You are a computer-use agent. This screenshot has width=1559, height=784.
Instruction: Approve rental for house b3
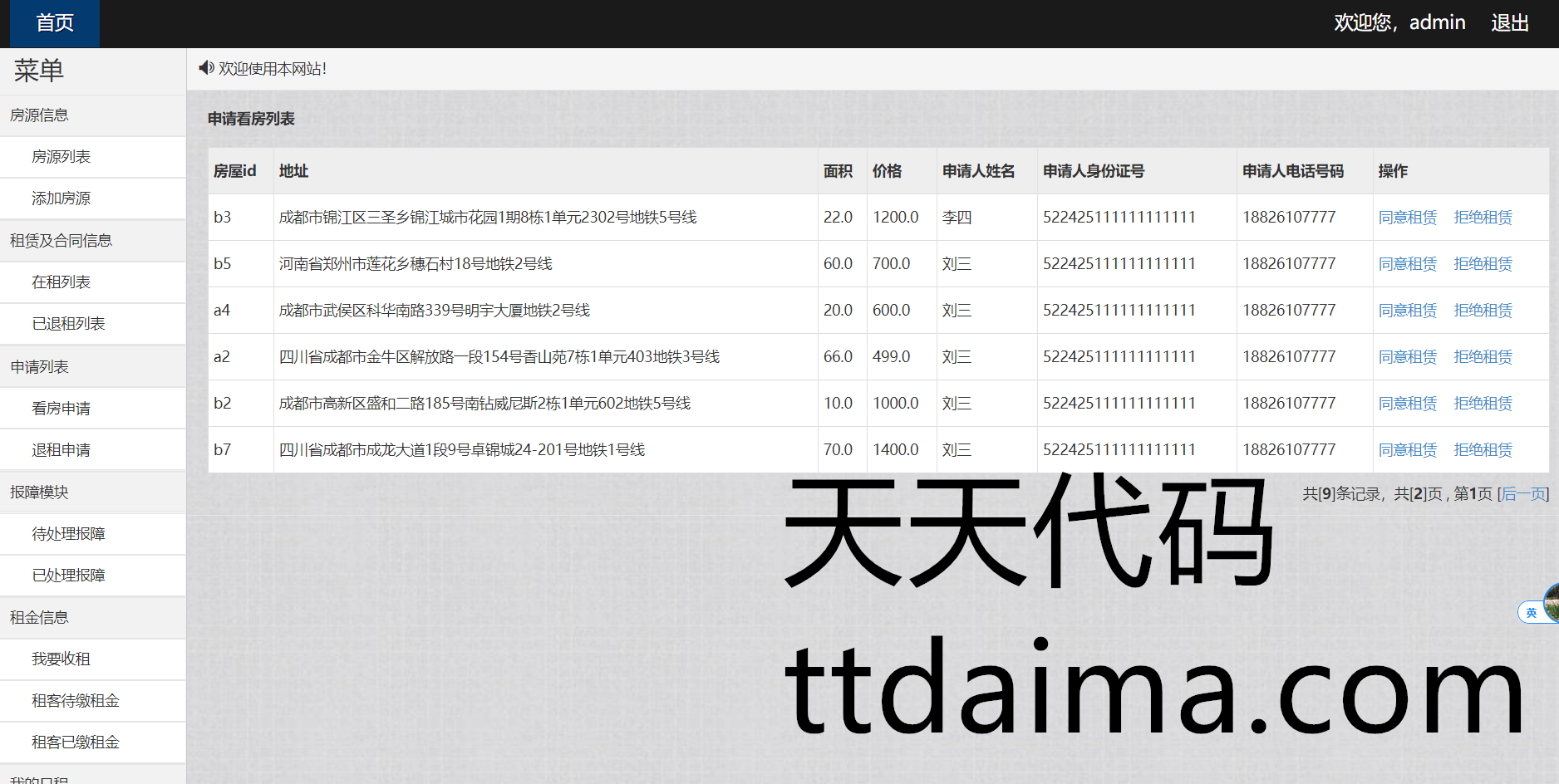coord(1407,218)
